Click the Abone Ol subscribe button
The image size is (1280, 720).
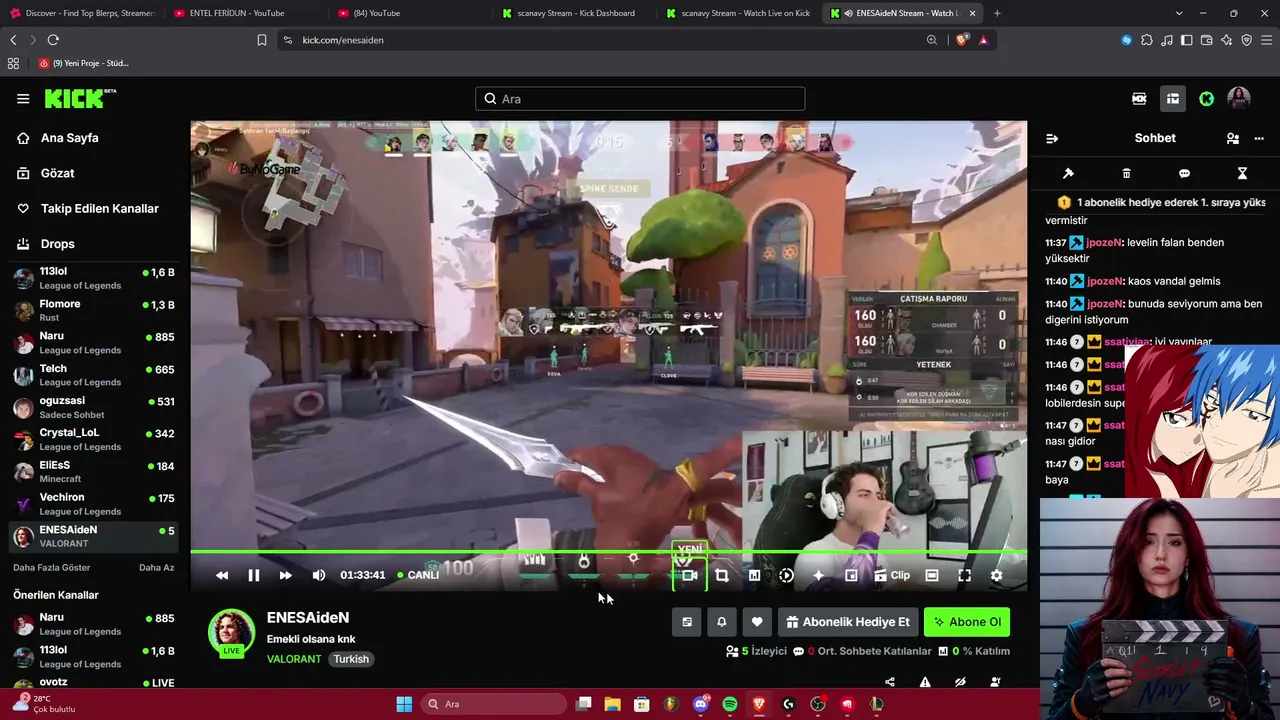tap(967, 622)
